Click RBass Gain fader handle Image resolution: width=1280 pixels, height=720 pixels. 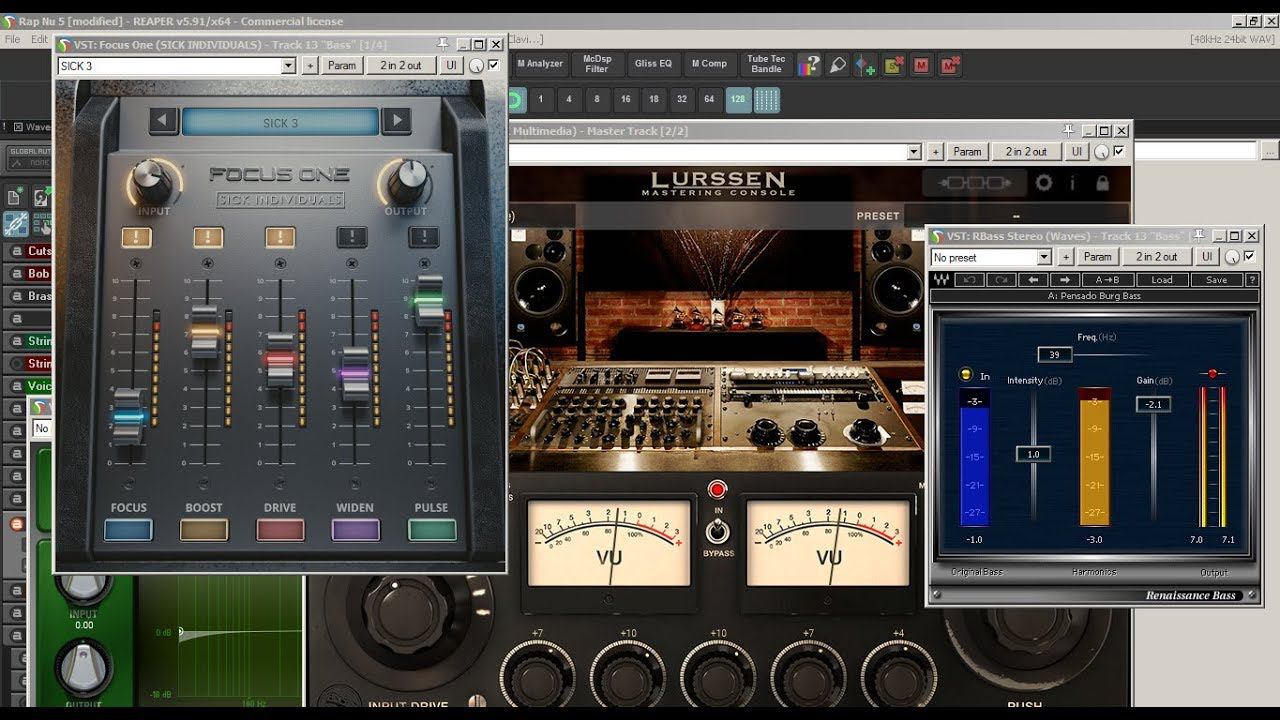[x=1153, y=404]
